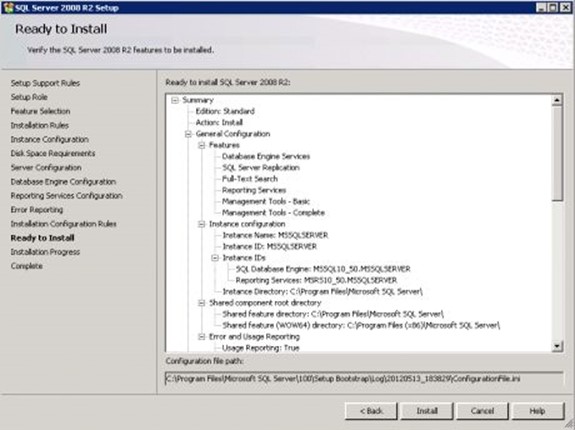575x430 pixels.
Task: Go back with the Back button
Action: (x=371, y=411)
